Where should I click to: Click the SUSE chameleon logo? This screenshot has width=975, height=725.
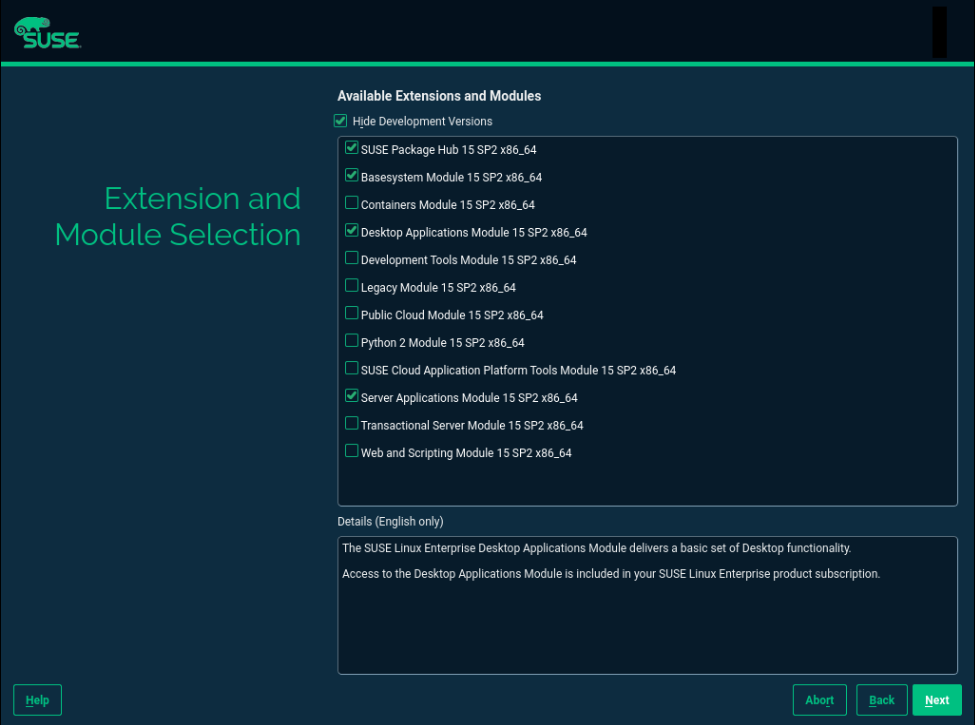pyautogui.click(x=47, y=33)
